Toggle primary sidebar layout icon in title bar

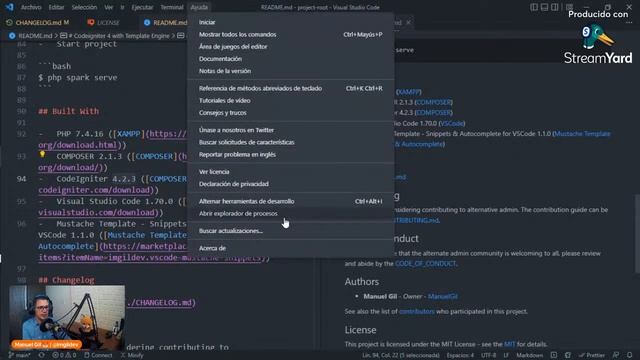click(534, 7)
